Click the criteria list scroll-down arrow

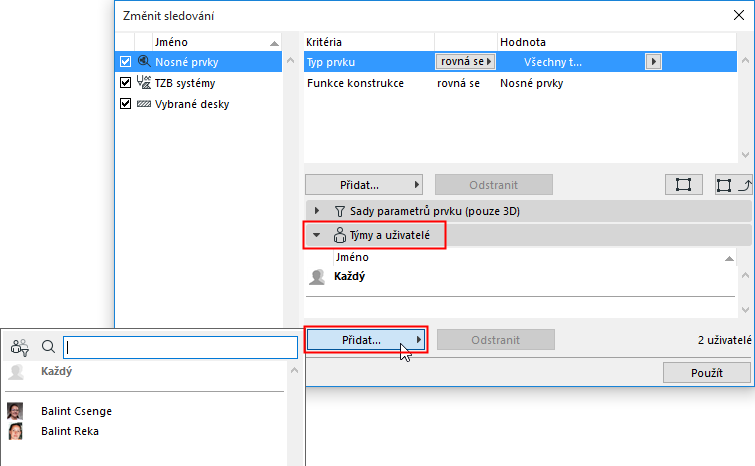click(x=745, y=155)
